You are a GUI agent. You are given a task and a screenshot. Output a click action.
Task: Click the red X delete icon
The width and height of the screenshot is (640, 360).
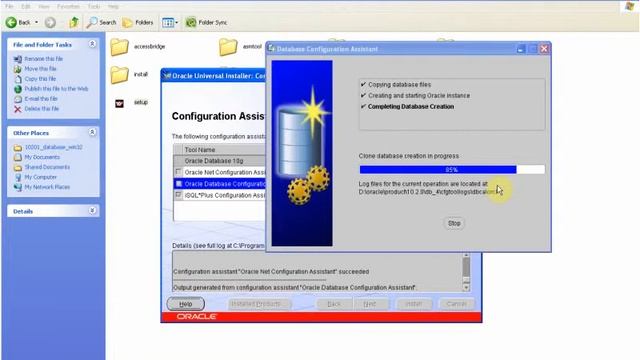pos(18,109)
